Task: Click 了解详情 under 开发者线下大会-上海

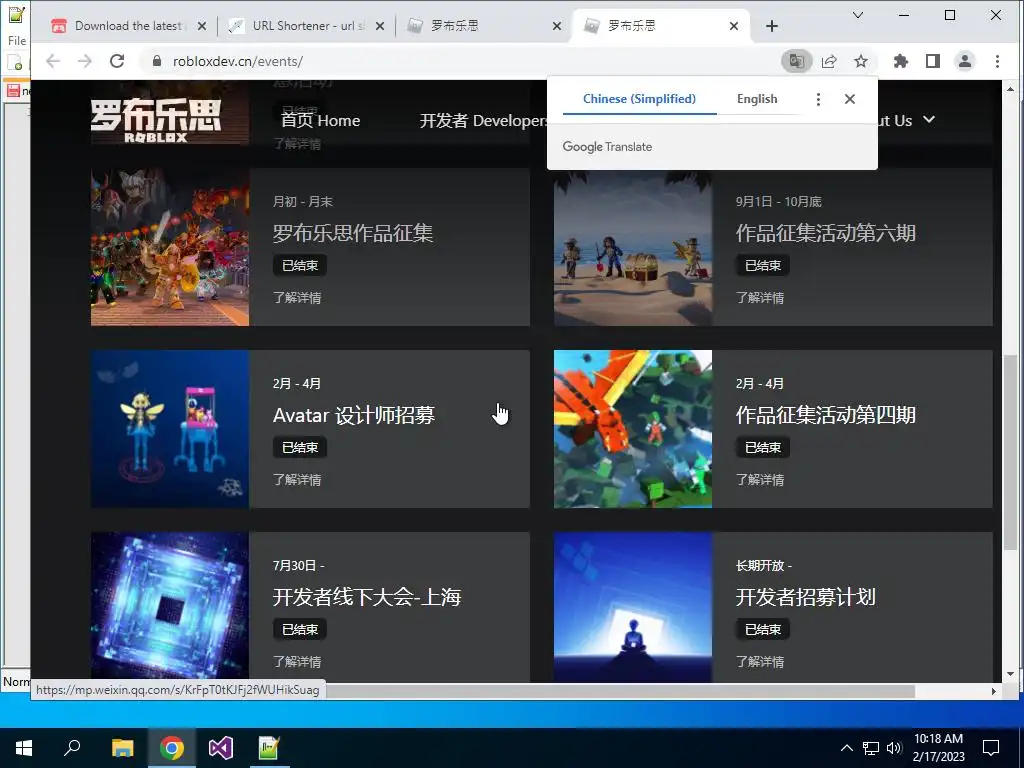Action: pos(297,662)
